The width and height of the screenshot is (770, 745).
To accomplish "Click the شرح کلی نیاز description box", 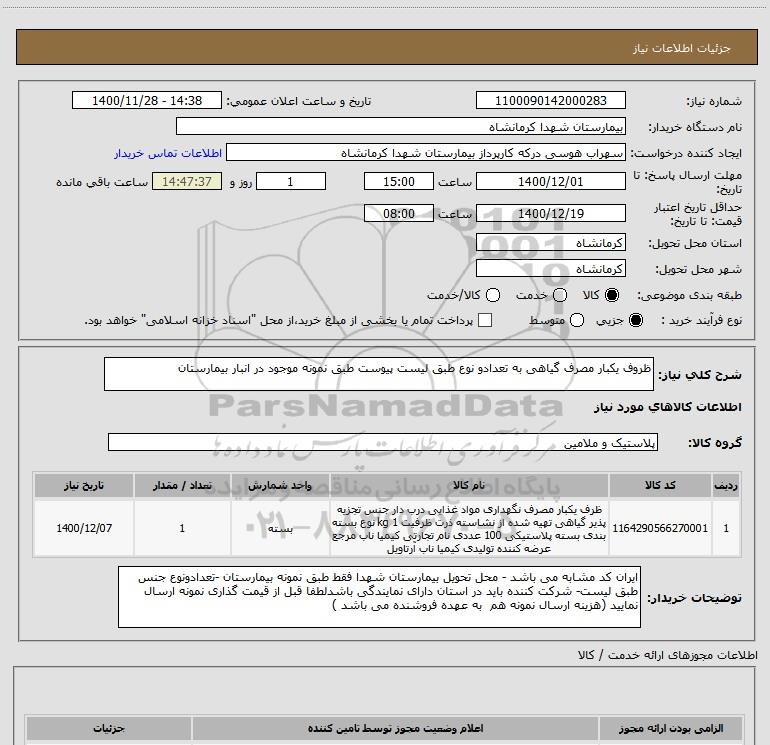I will tap(379, 374).
